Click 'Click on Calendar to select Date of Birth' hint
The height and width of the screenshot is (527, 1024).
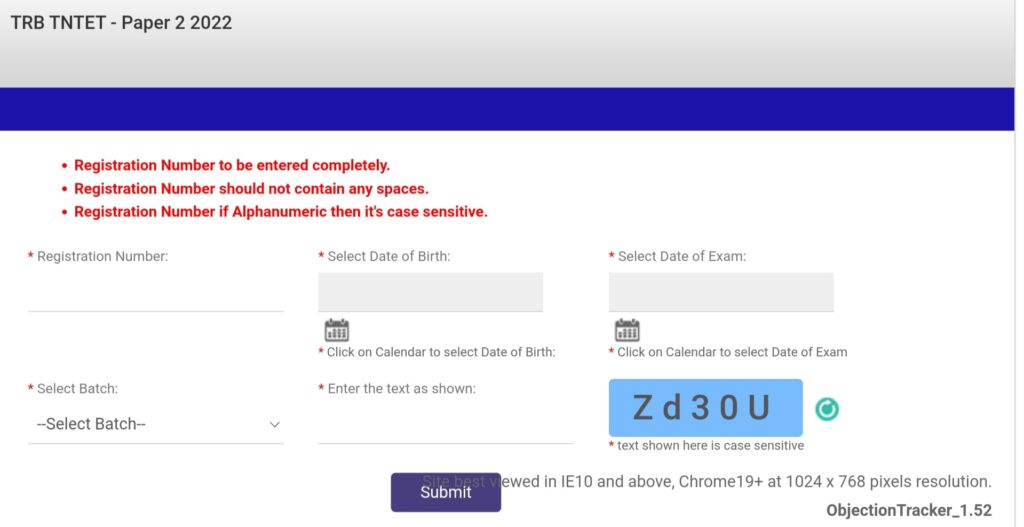tap(441, 352)
